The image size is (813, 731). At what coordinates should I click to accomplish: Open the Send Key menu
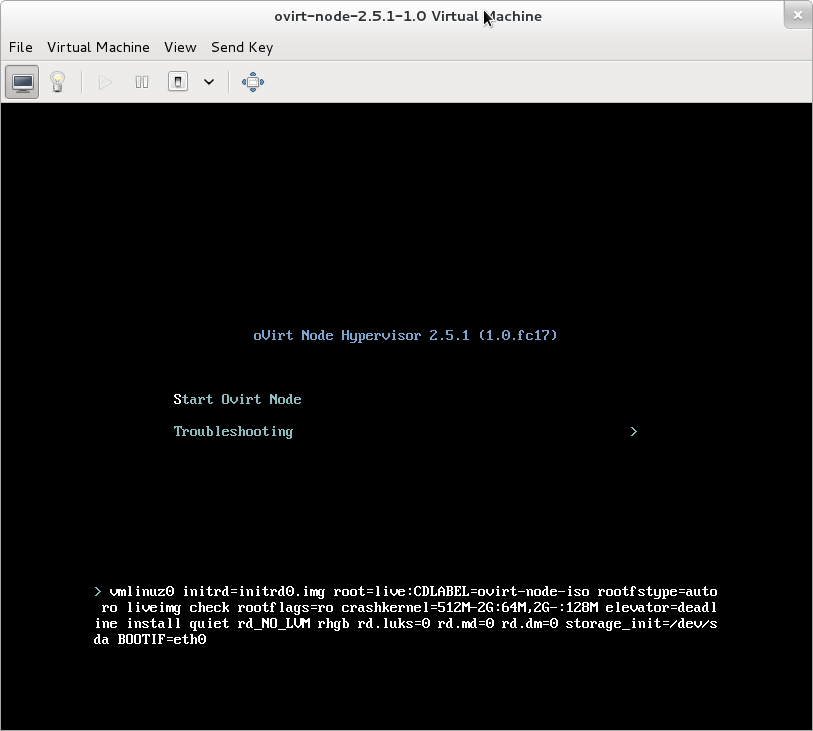(241, 47)
